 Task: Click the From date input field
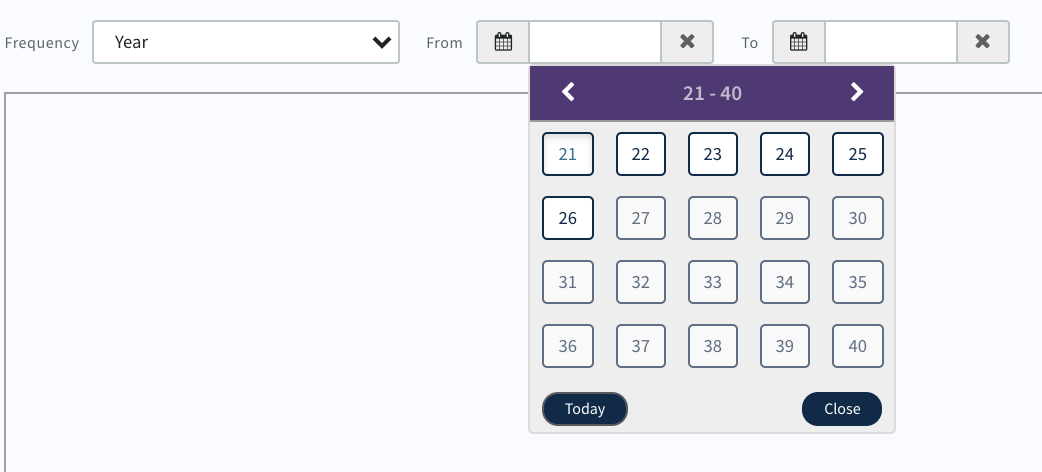pyautogui.click(x=595, y=42)
